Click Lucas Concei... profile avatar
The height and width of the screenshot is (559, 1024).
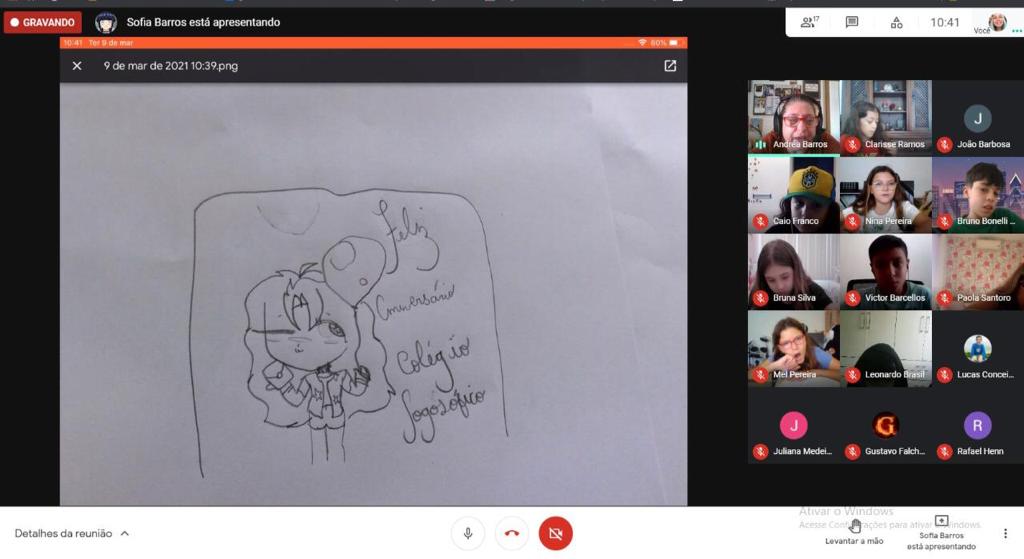[978, 349]
